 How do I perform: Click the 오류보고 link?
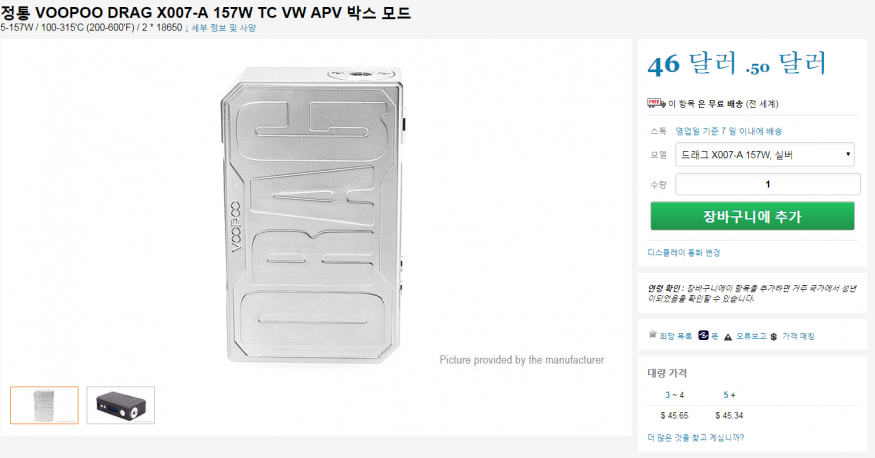(749, 337)
